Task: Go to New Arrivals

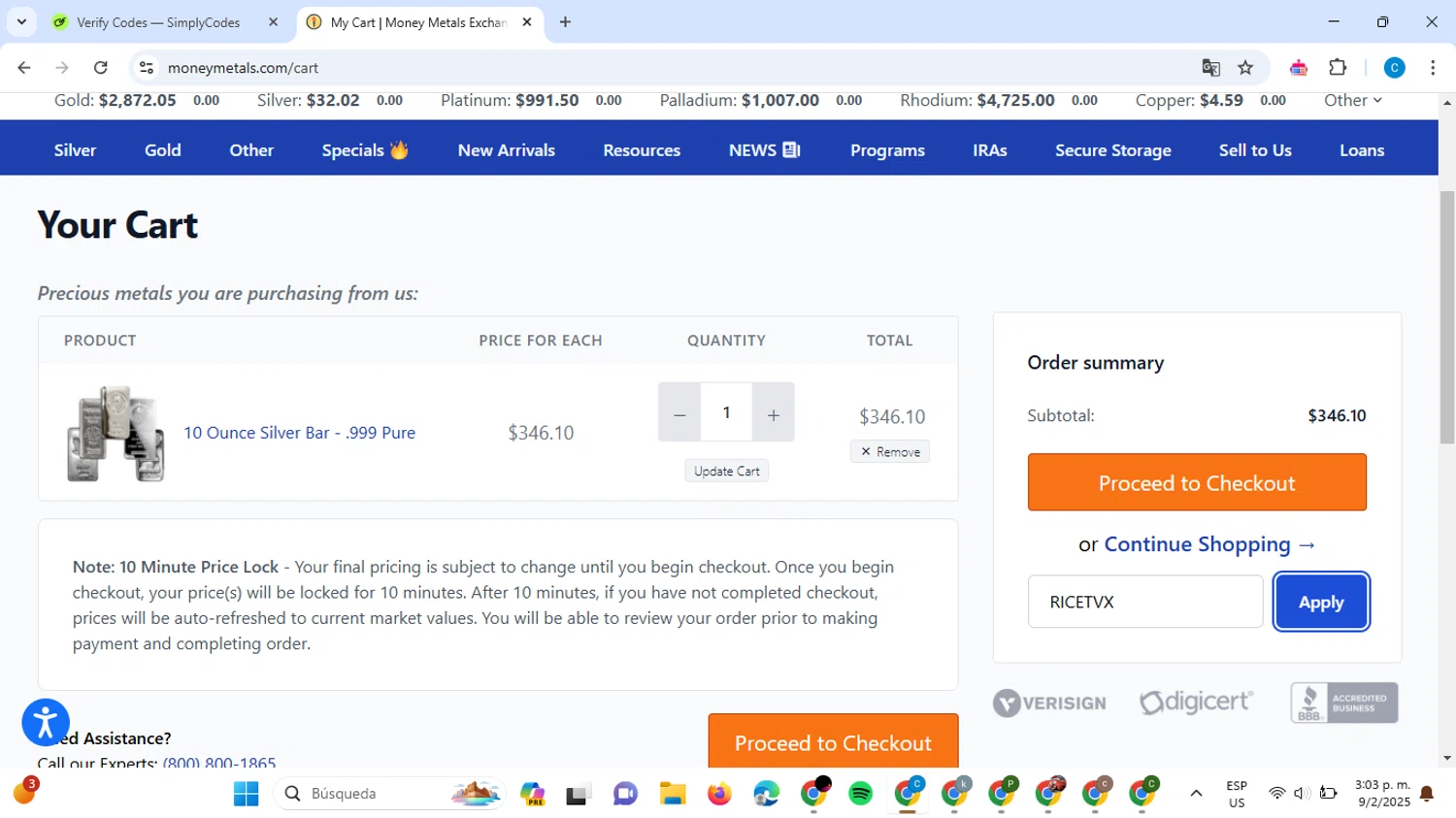Action: pyautogui.click(x=507, y=150)
